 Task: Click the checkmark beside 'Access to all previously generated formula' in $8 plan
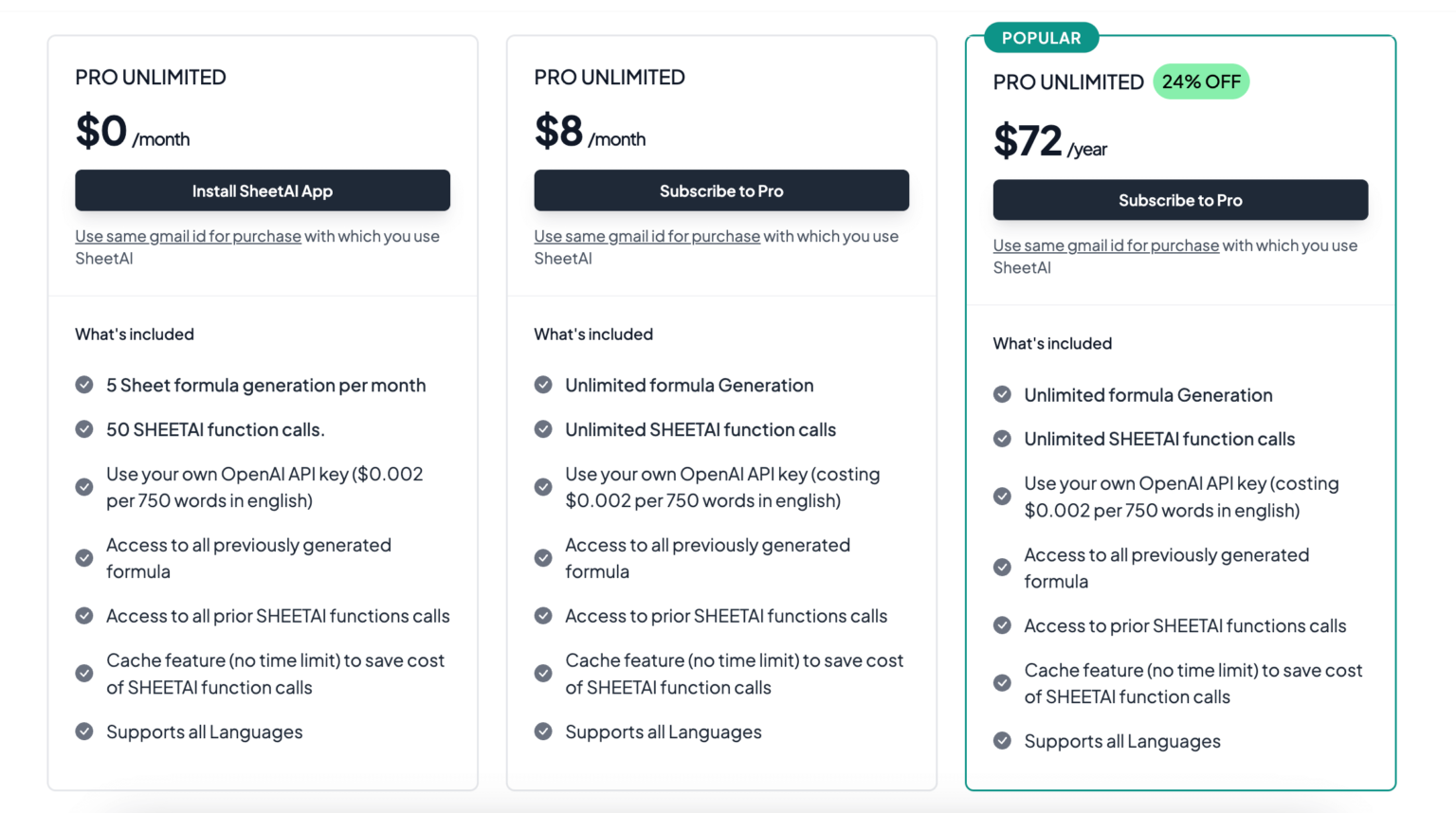pos(543,558)
